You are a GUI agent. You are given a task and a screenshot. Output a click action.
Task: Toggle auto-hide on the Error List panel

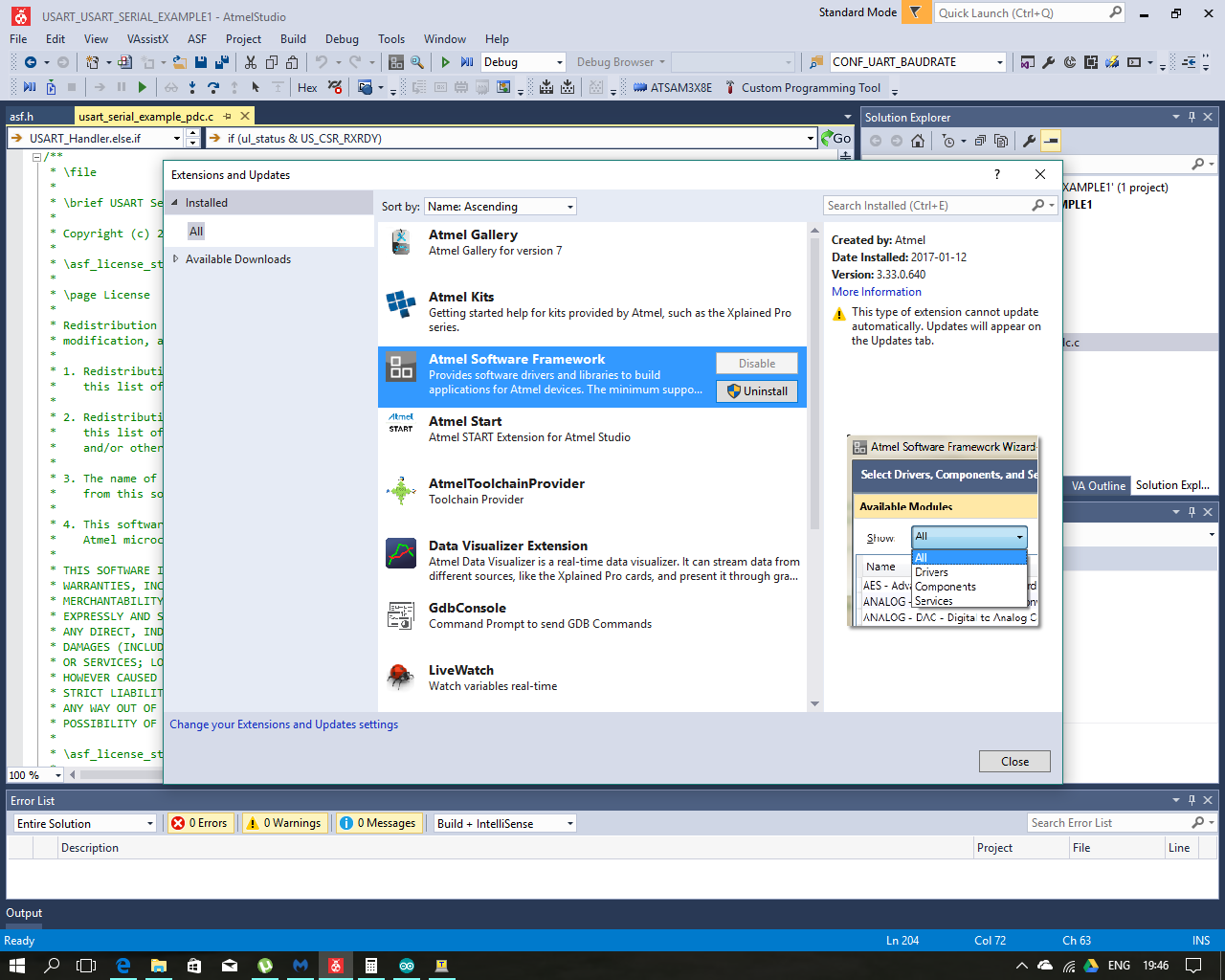click(x=1192, y=800)
